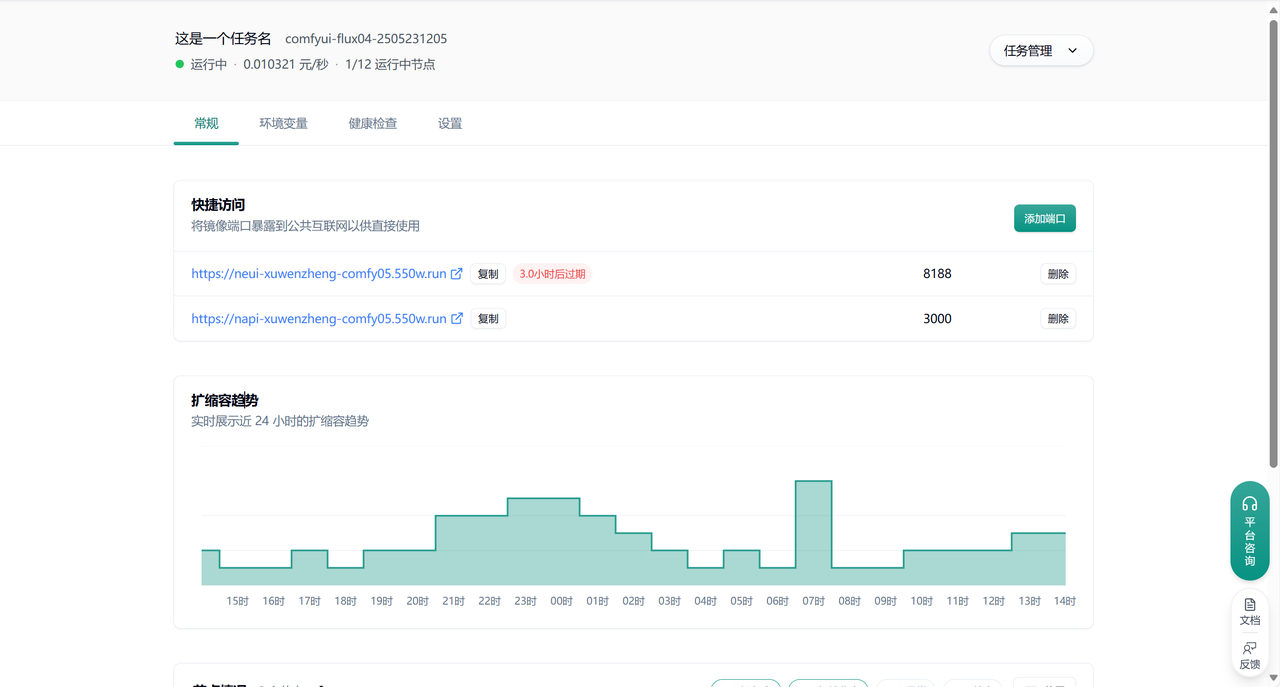Click the chevron arrow in 任务管理

[1073, 51]
